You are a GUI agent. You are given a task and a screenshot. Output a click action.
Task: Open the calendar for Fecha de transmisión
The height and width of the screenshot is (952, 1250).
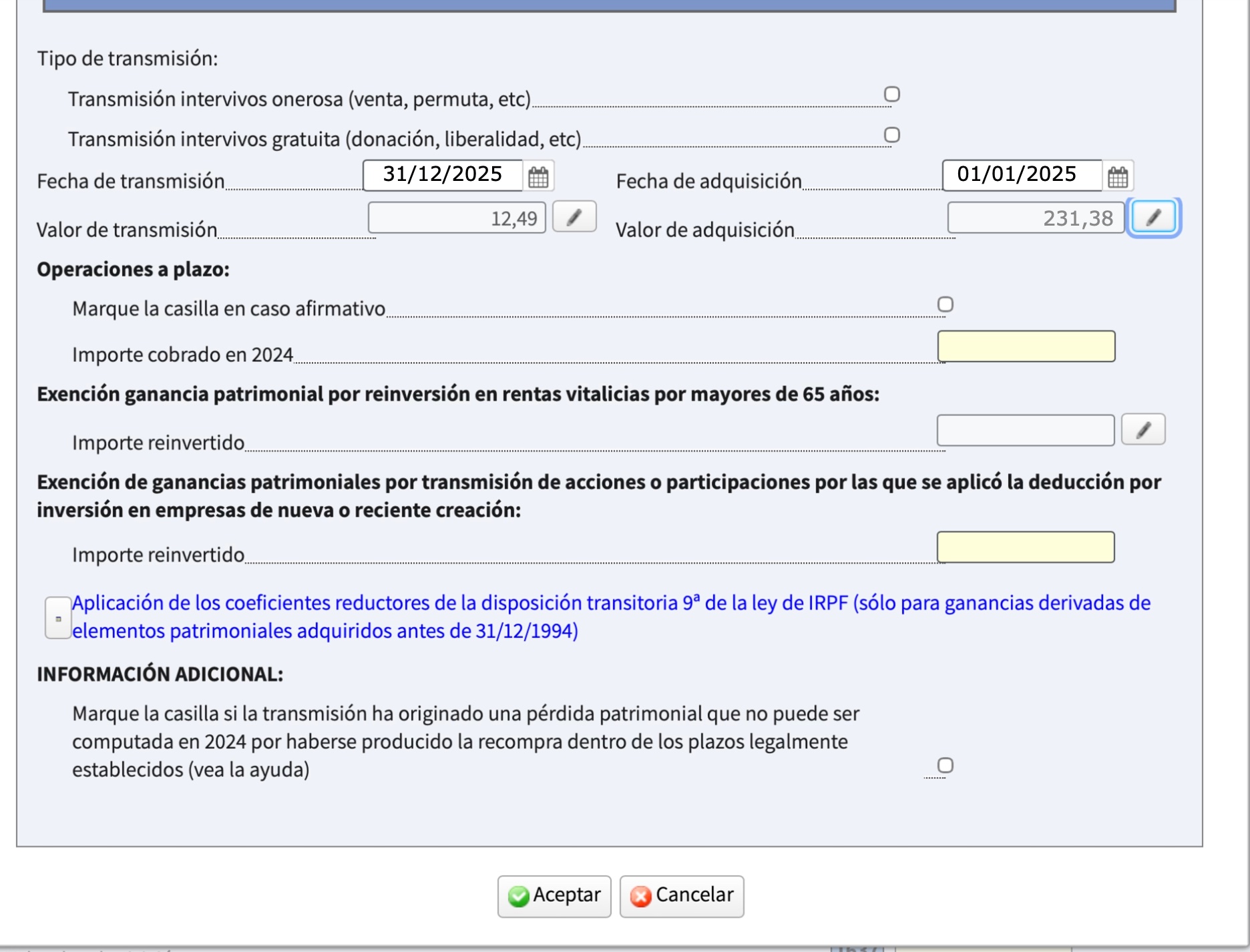(x=538, y=177)
